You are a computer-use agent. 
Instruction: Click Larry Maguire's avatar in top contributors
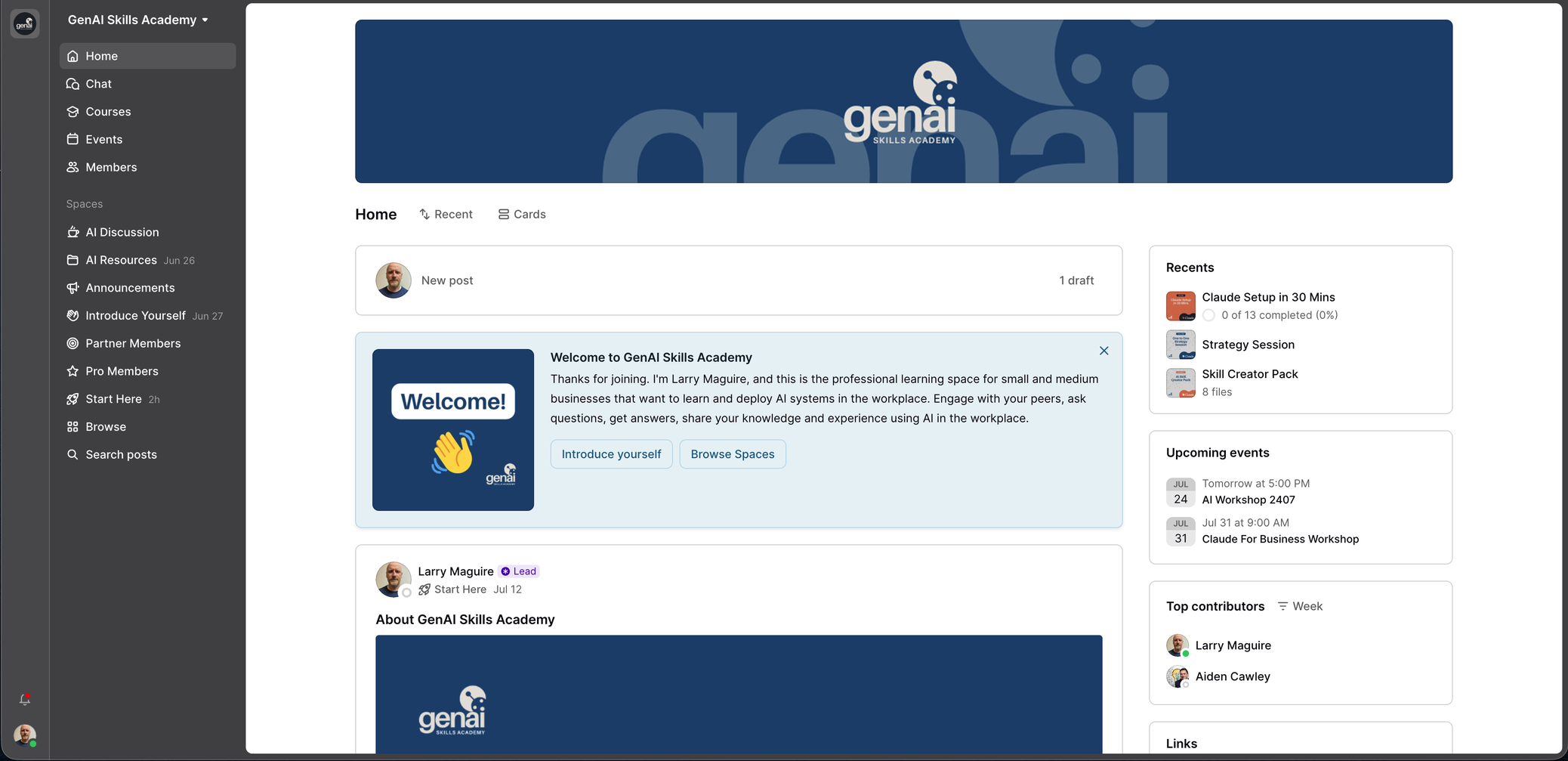[1178, 645]
